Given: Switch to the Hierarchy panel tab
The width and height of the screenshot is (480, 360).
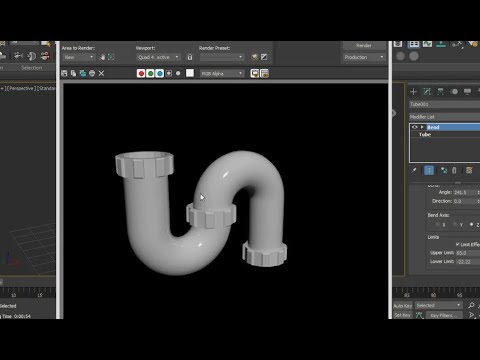Looking at the screenshot, I should pyautogui.click(x=440, y=92).
